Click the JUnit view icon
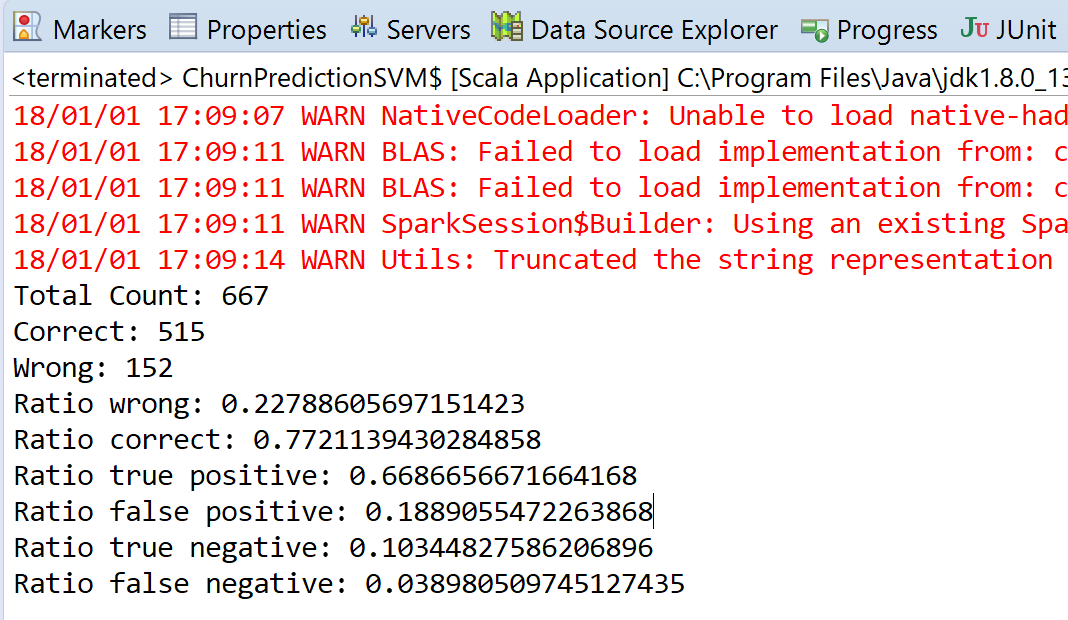This screenshot has width=1068, height=620. tap(974, 29)
